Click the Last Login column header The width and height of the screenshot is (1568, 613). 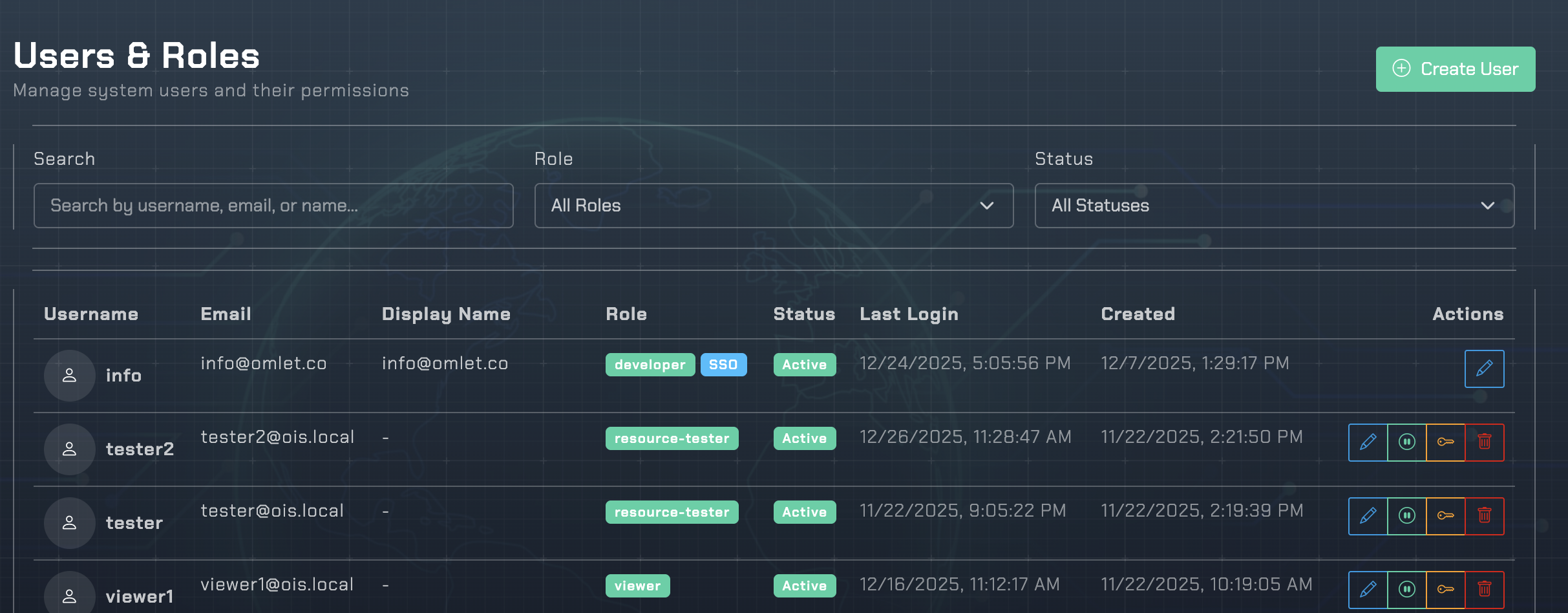coord(909,314)
